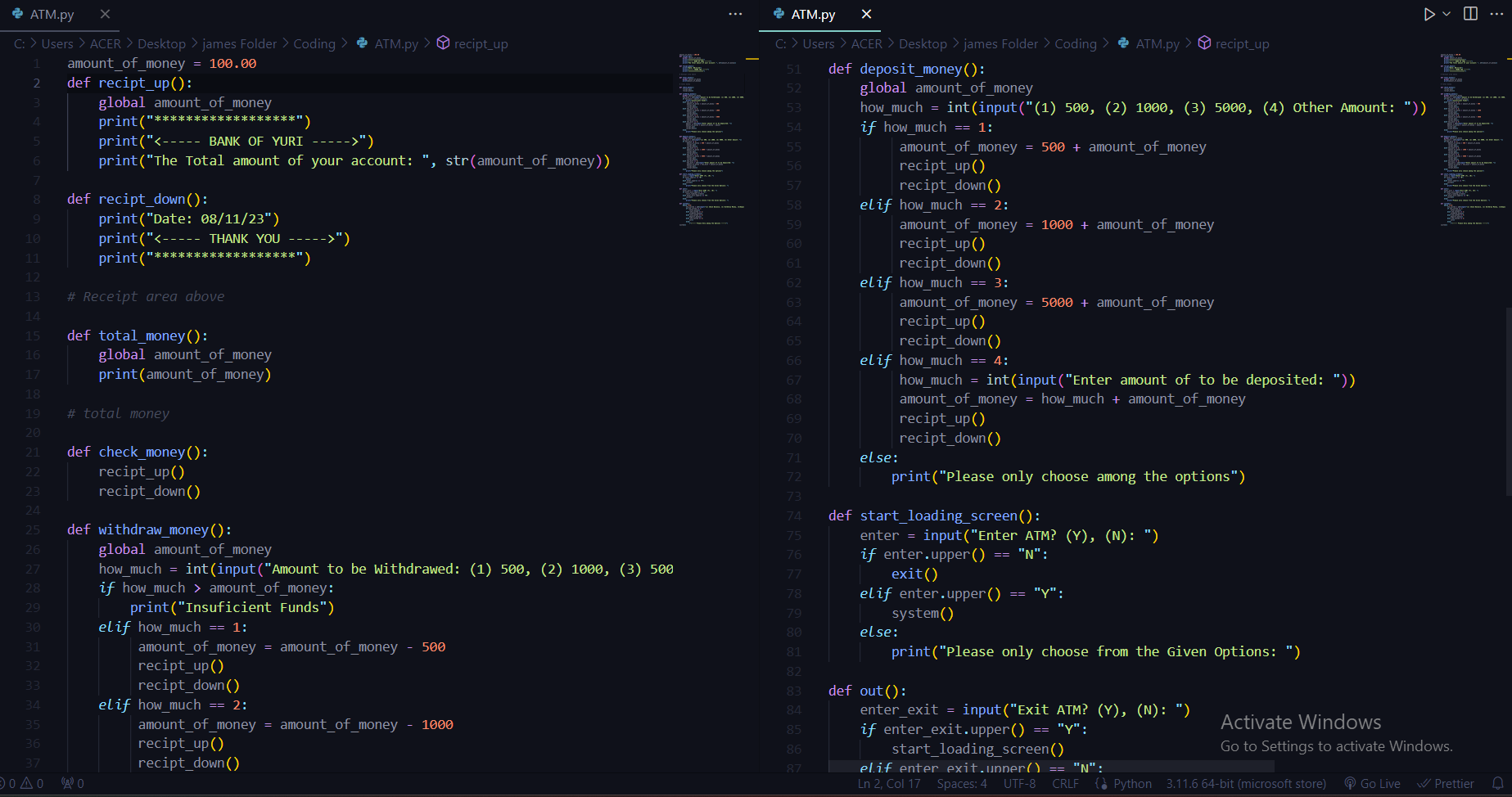Open warnings count in status bar
This screenshot has height=797, width=1512.
[x=34, y=784]
